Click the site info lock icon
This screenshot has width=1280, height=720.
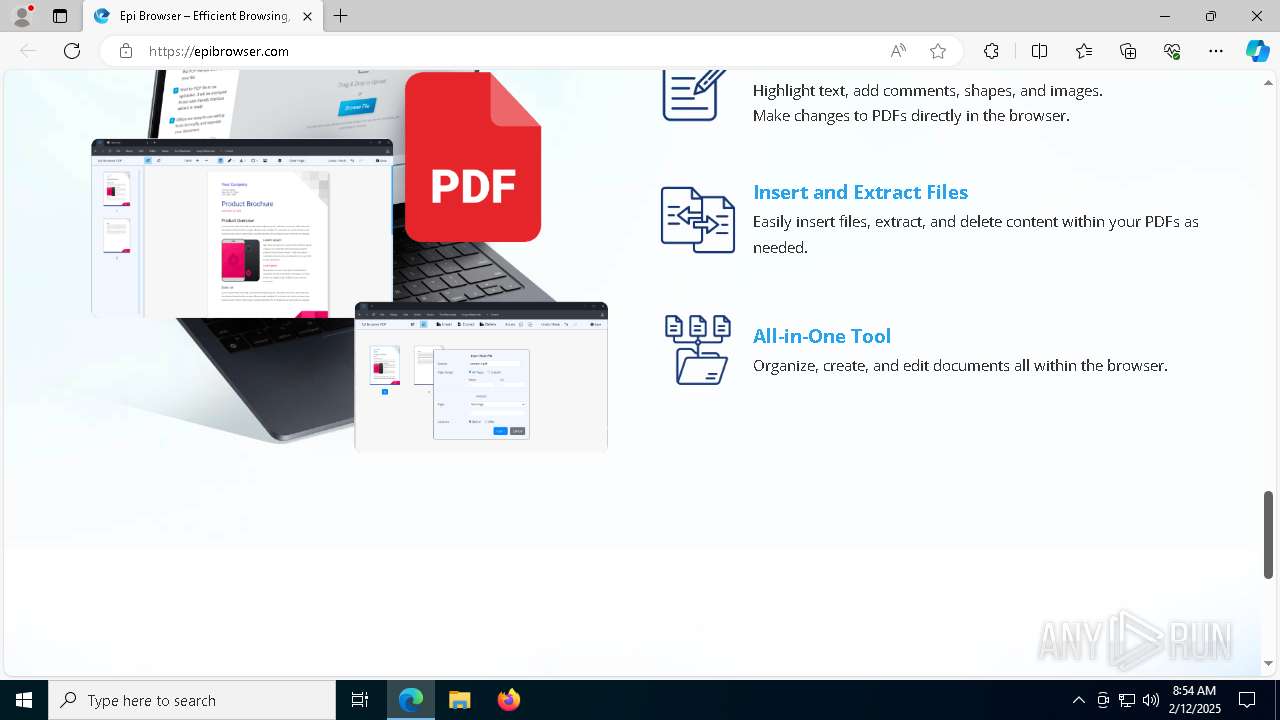[126, 51]
